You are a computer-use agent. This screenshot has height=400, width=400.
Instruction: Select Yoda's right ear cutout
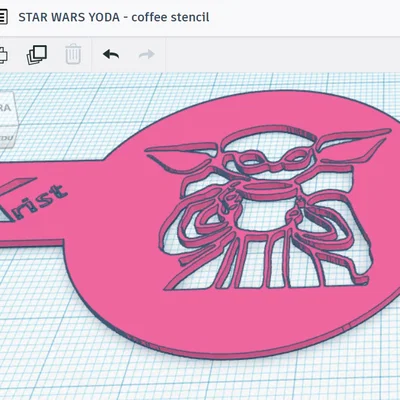pyautogui.click(x=353, y=144)
